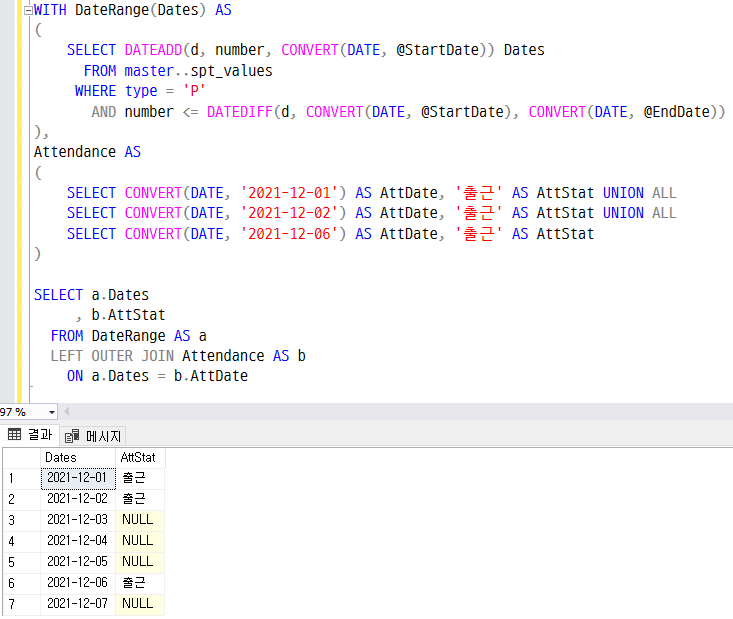The width and height of the screenshot is (733, 619).
Task: Select the result cell 2021-12-04
Action: 78,541
